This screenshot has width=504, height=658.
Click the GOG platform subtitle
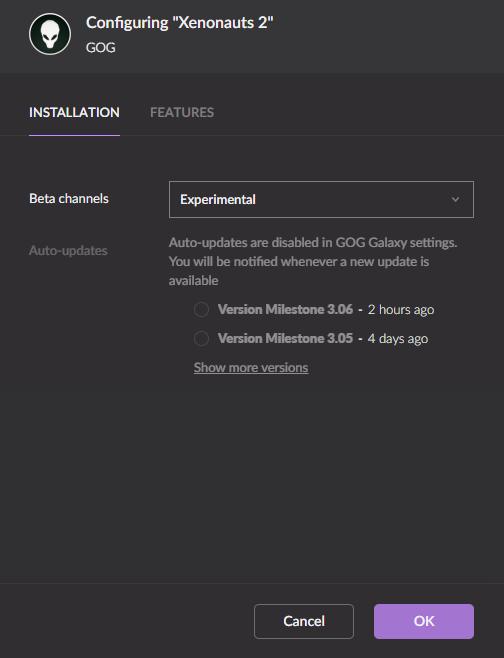(101, 47)
